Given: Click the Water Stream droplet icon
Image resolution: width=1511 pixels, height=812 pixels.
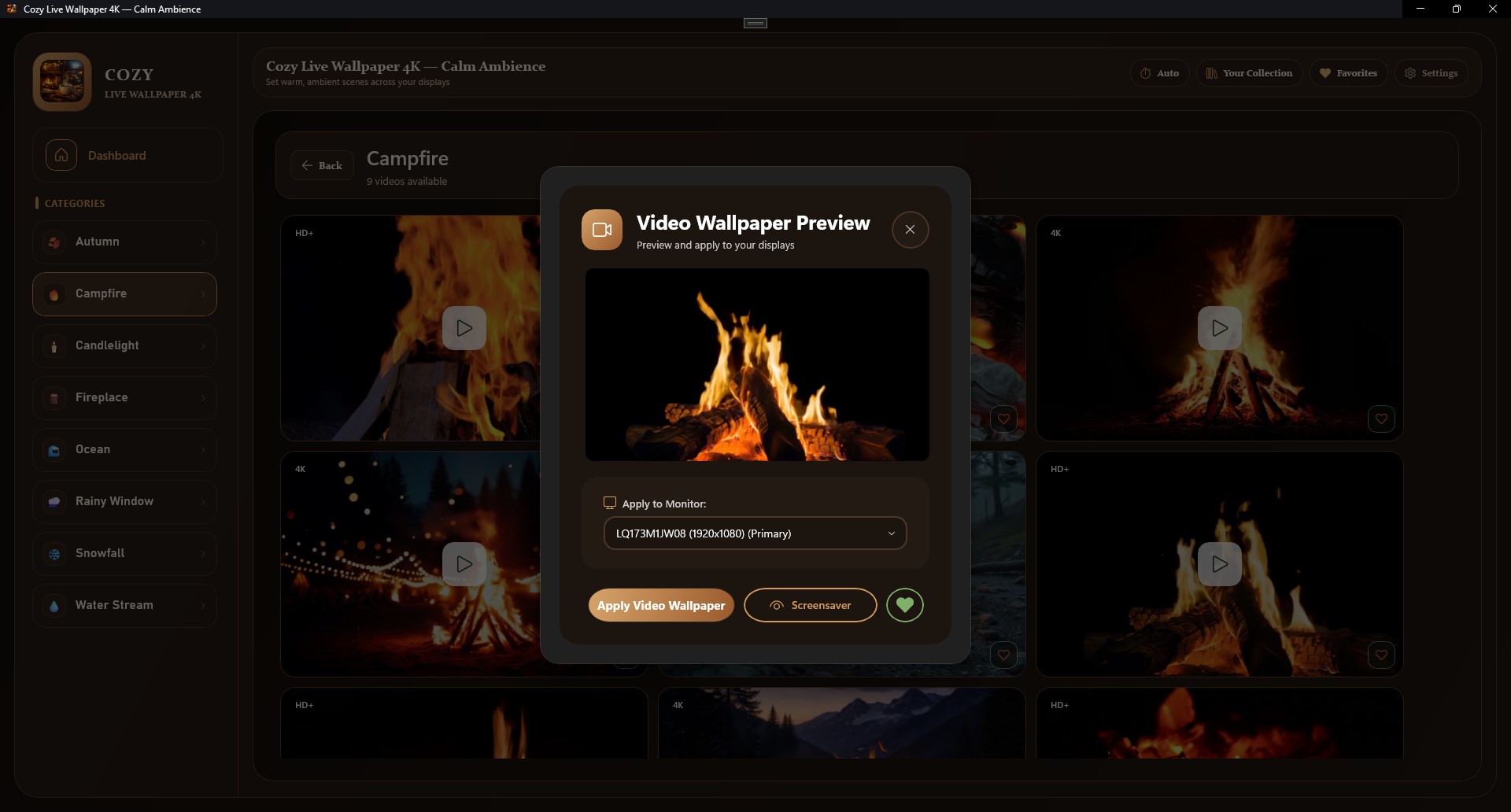Looking at the screenshot, I should [x=54, y=606].
